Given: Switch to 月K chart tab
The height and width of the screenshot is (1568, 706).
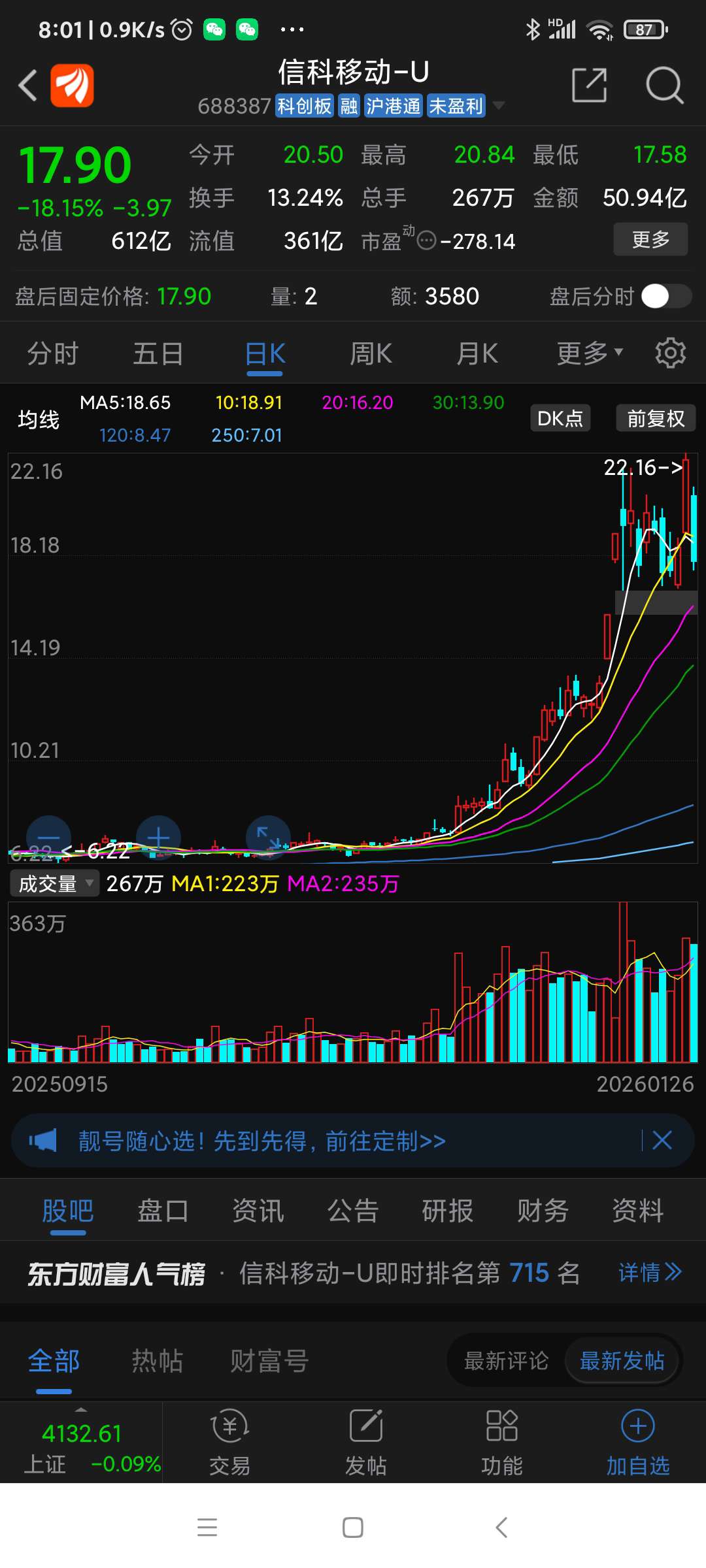Looking at the screenshot, I should click(x=477, y=353).
